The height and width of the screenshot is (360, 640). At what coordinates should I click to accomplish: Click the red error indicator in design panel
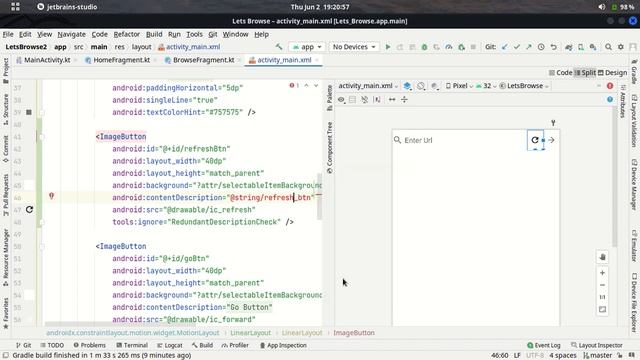(x=610, y=86)
